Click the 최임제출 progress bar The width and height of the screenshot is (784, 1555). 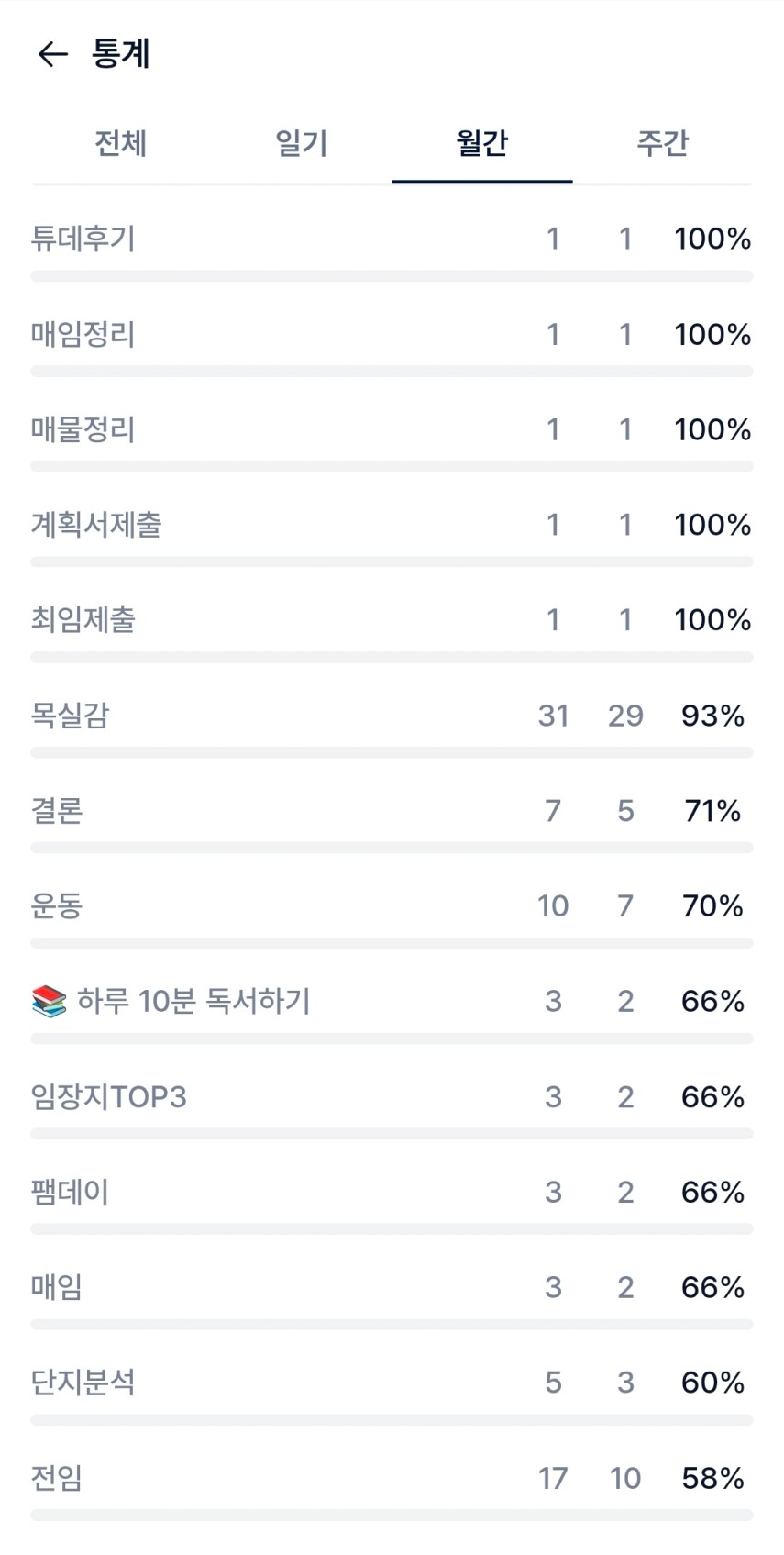pos(392,658)
